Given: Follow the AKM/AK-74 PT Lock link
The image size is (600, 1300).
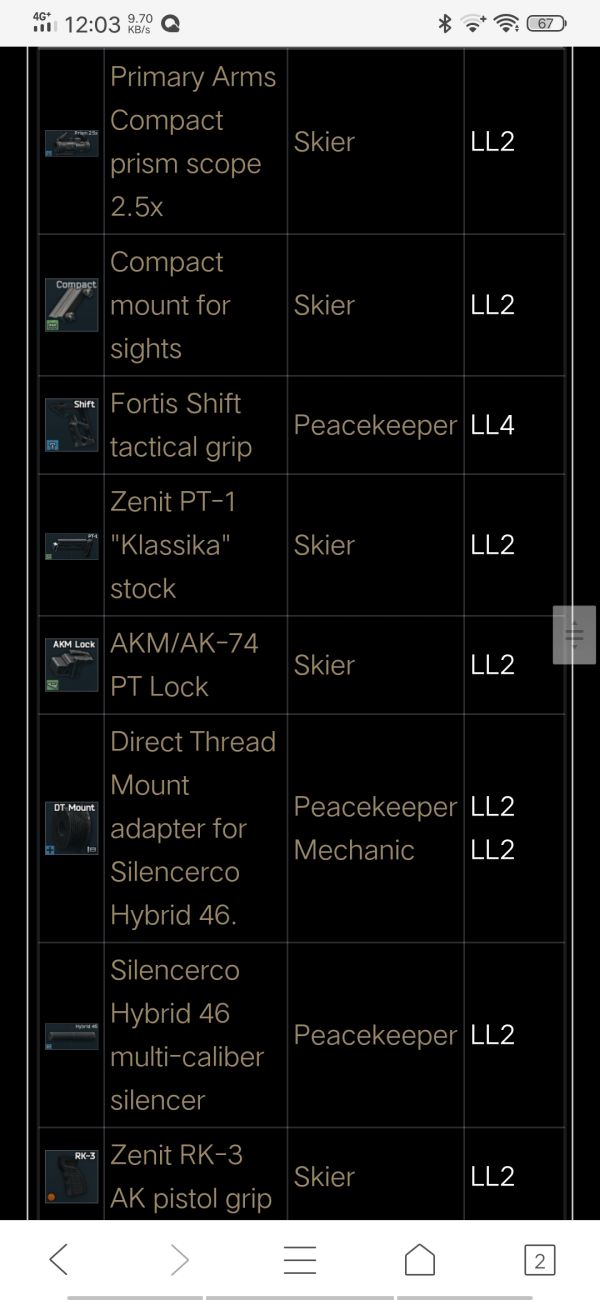Looking at the screenshot, I should pos(184,665).
